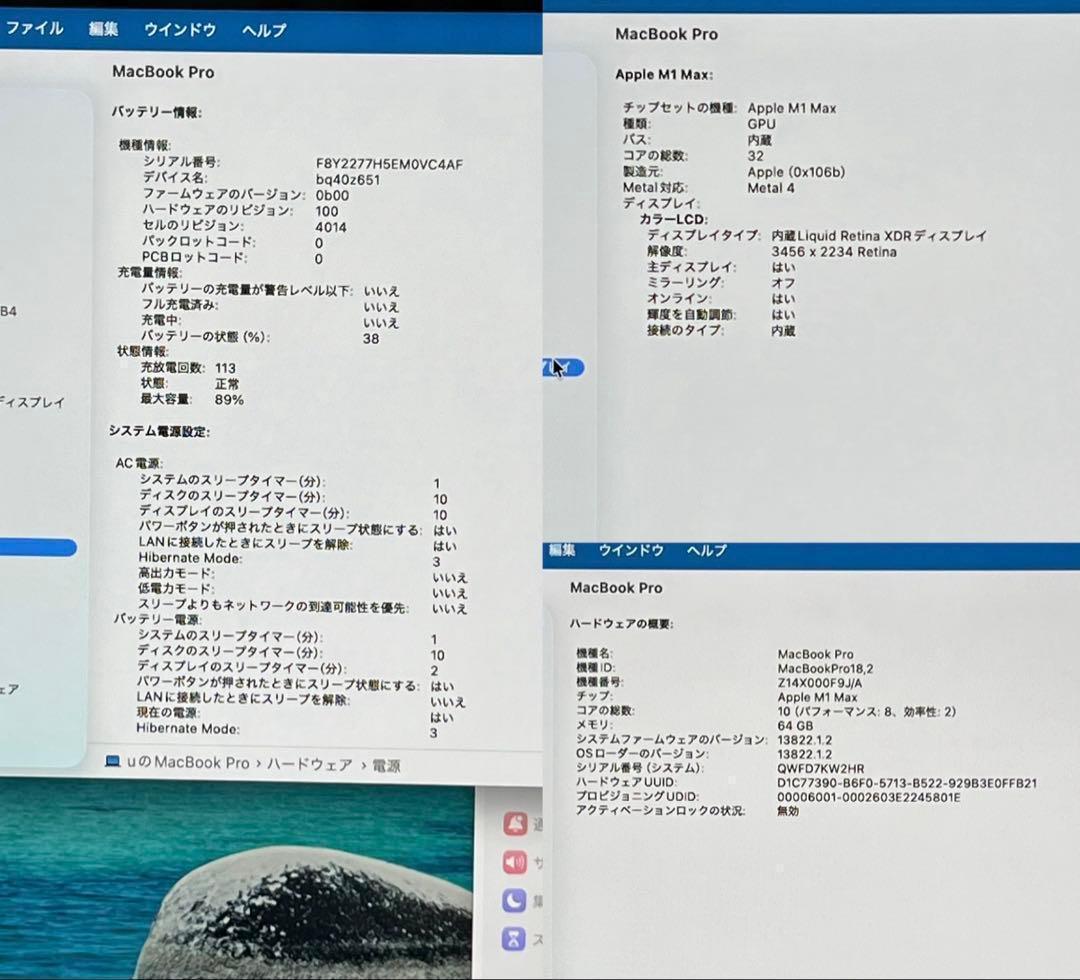Image resolution: width=1080 pixels, height=980 pixels.
Task: Open the ファイル menu in the top-left menu bar
Action: tap(35, 29)
